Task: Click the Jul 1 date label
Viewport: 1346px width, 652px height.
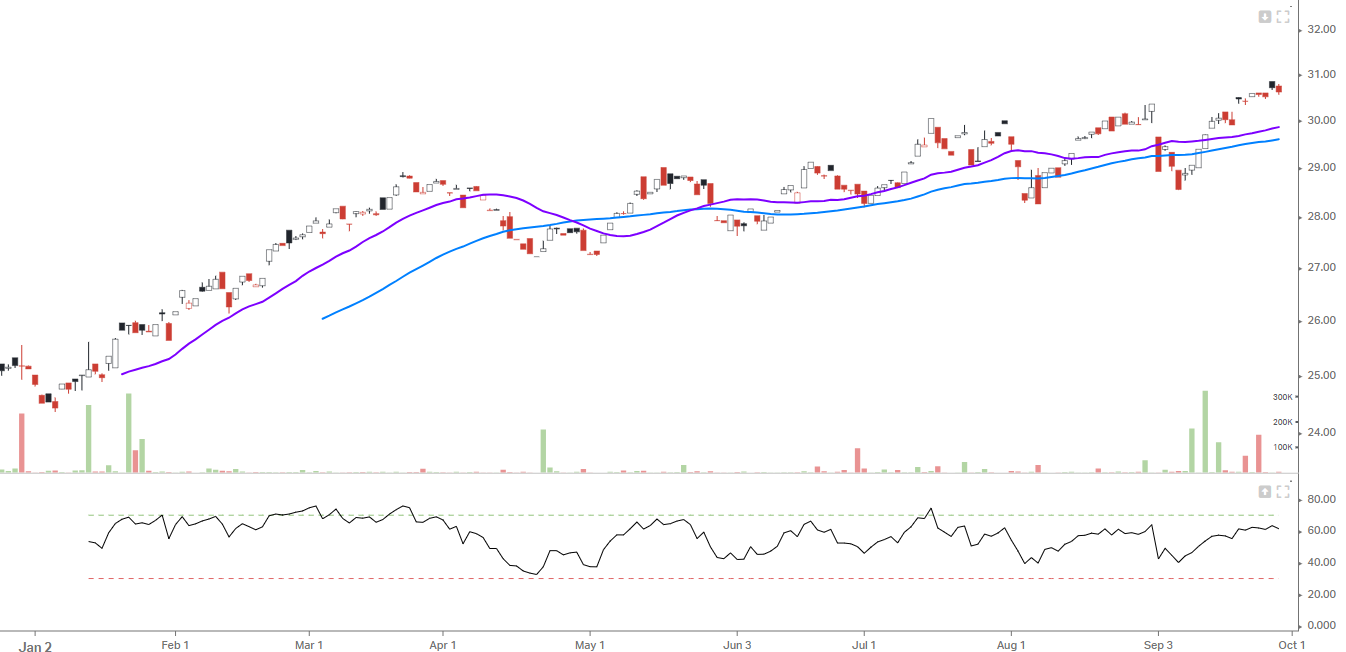Action: point(863,646)
